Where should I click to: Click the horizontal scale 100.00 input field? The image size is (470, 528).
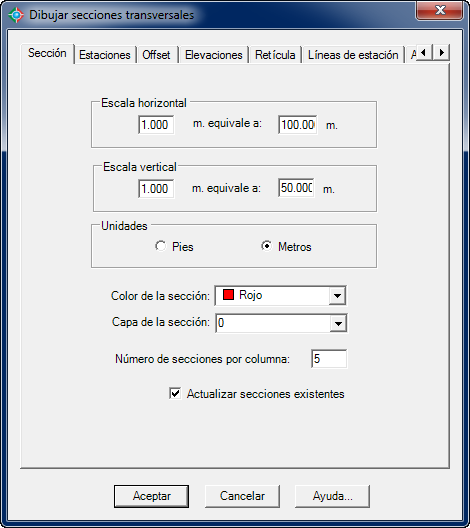[298, 125]
